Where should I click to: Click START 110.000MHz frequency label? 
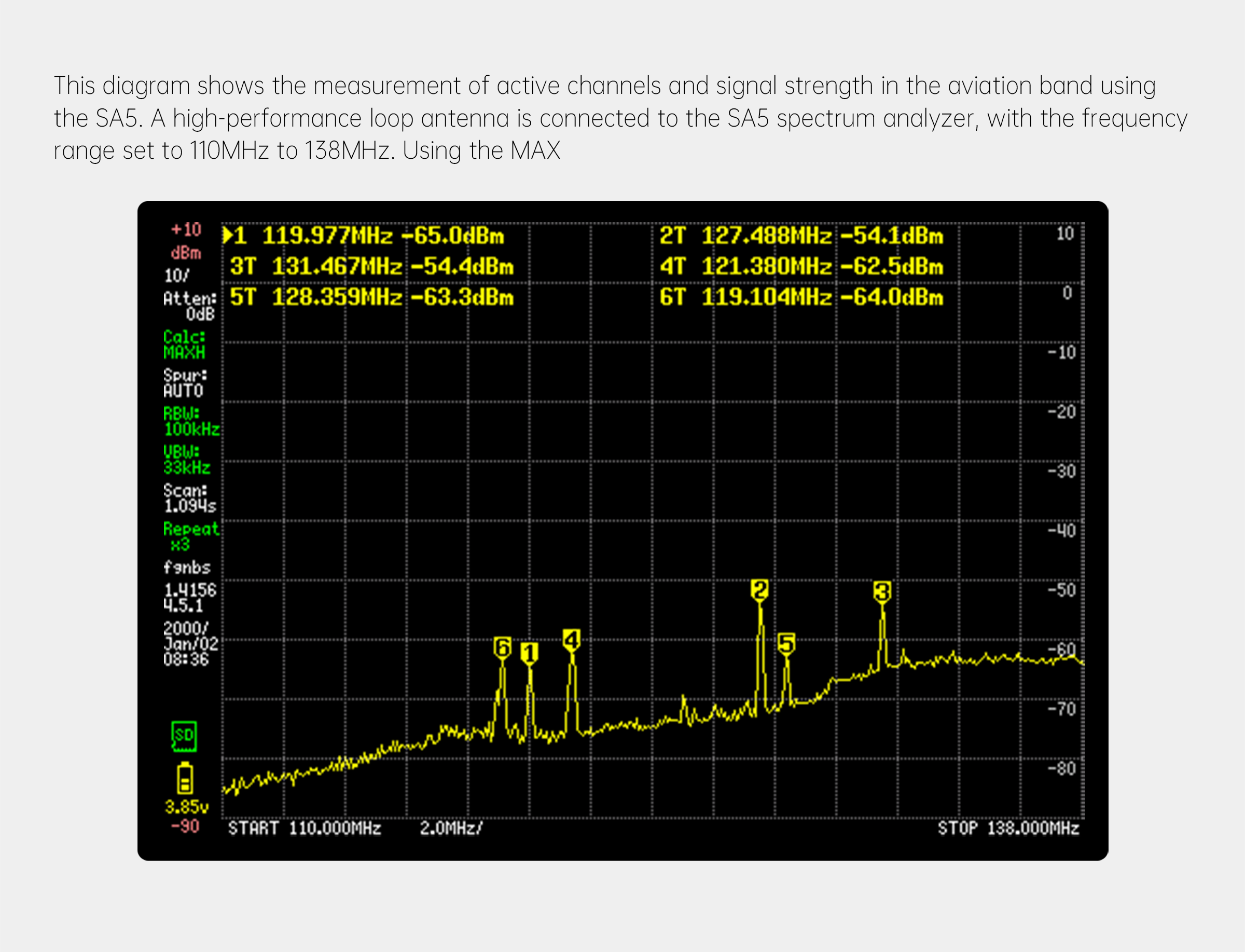305,829
